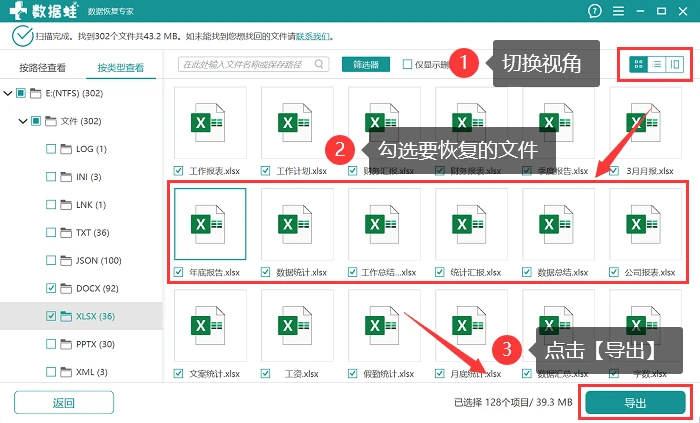Viewport: 700px width, 423px height.
Task: Uncheck the 年底报告.xlsx checkbox
Action: click(x=178, y=272)
